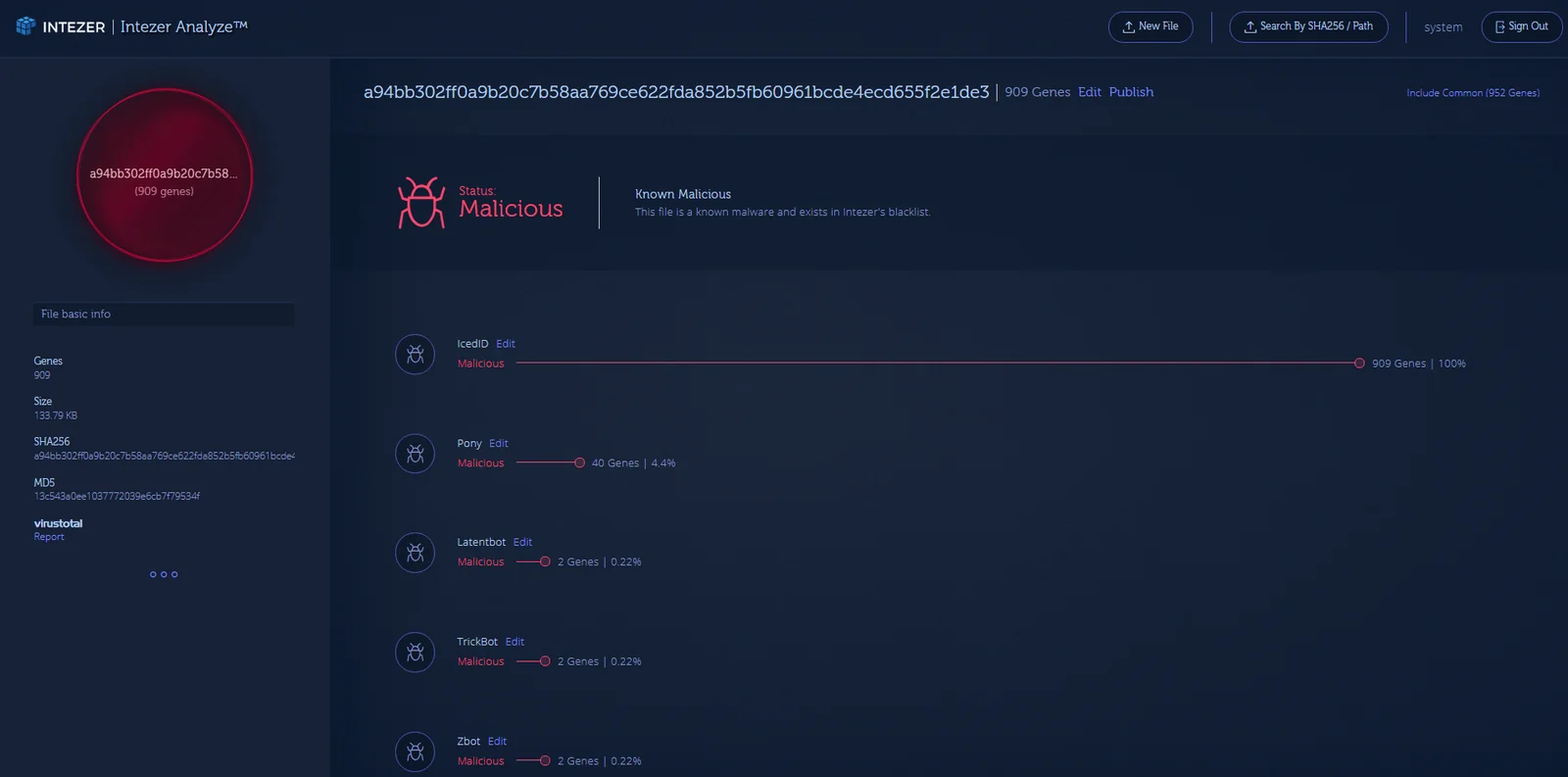Viewport: 1568px width, 777px height.
Task: Click Latentbot 2 Genes bar endpoint
Action: [545, 562]
